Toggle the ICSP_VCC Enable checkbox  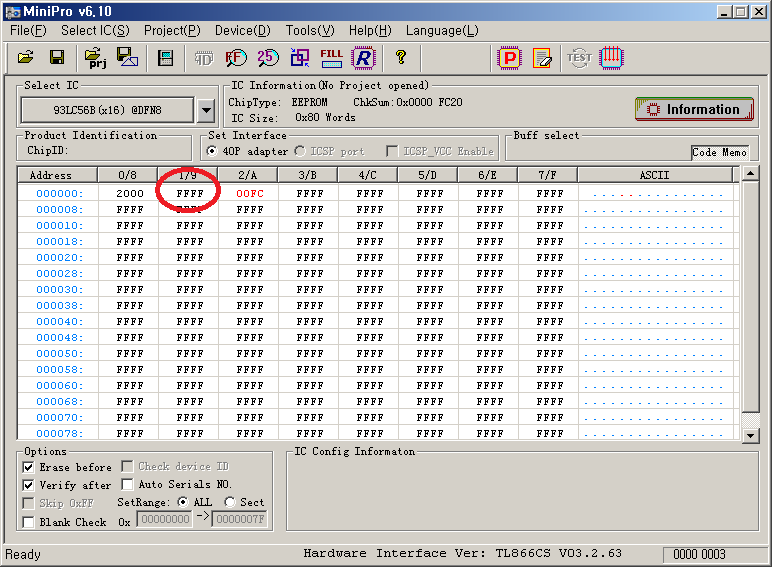pos(392,151)
